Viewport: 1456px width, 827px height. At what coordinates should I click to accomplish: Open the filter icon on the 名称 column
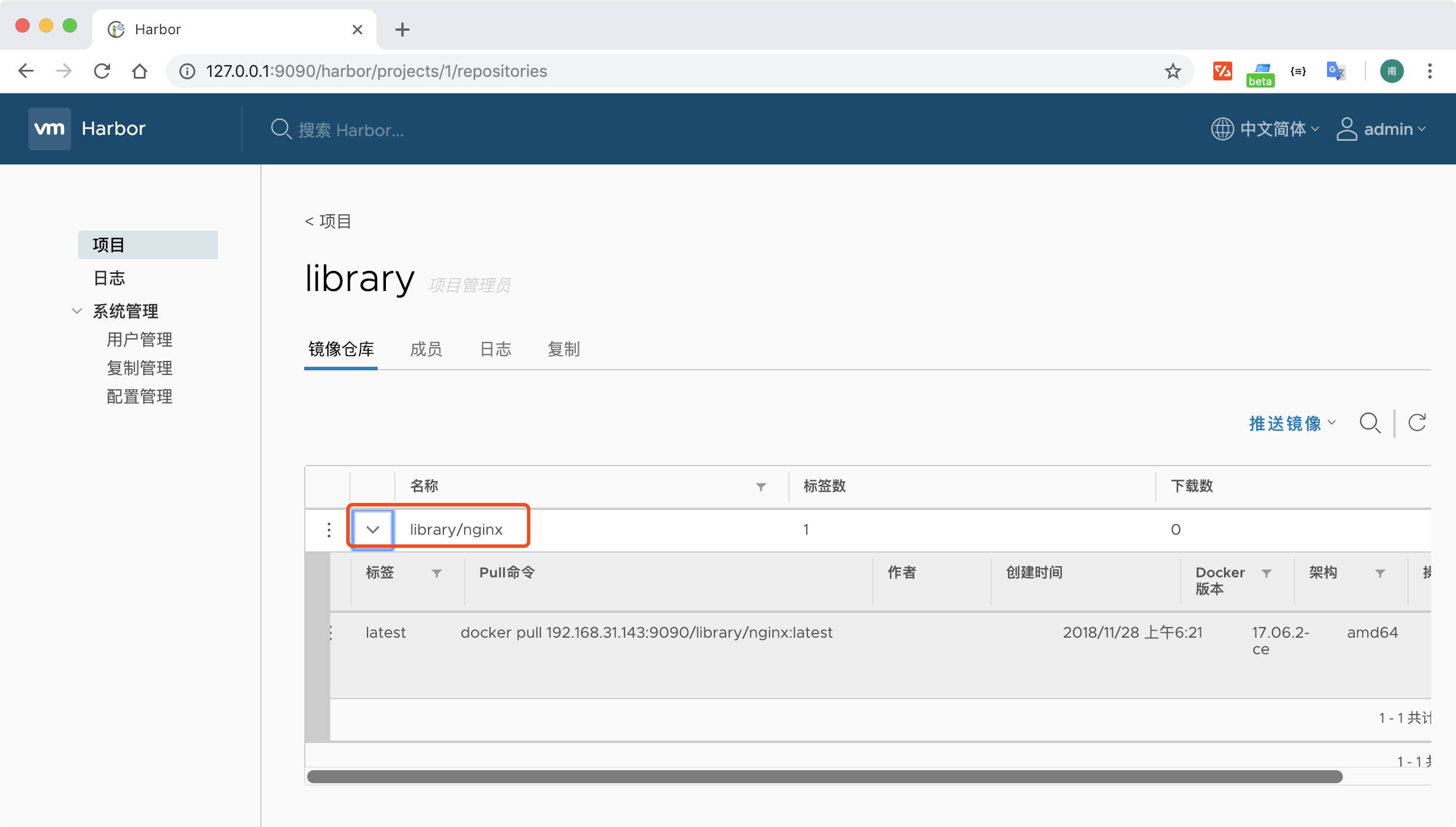(x=761, y=486)
